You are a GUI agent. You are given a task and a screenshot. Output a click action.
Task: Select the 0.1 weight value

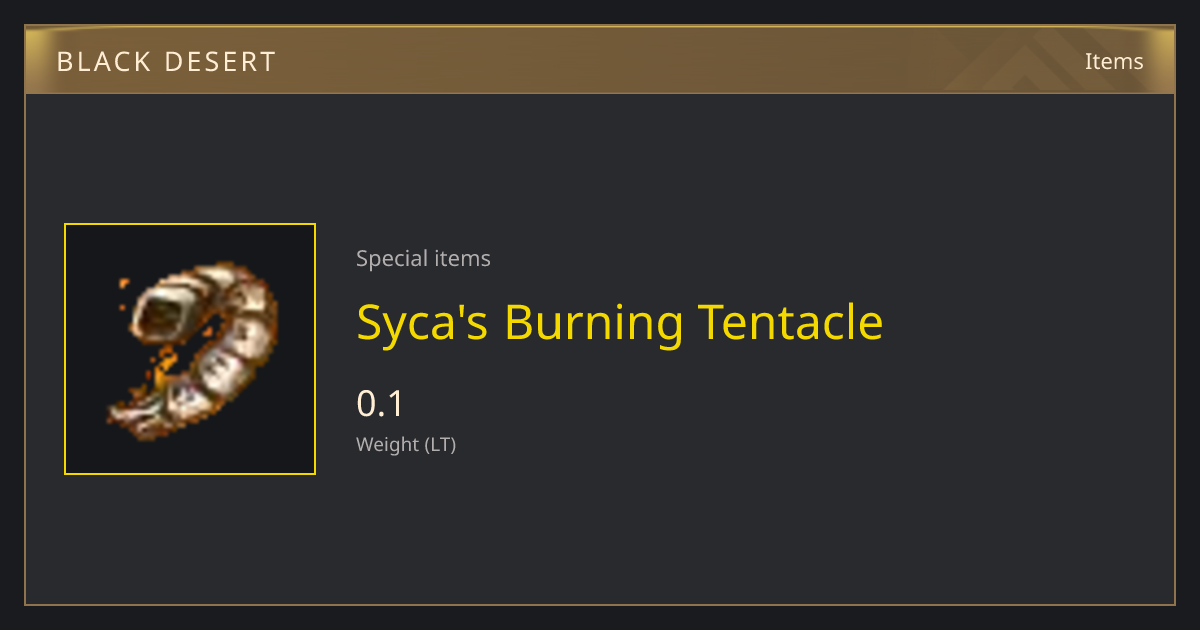380,404
